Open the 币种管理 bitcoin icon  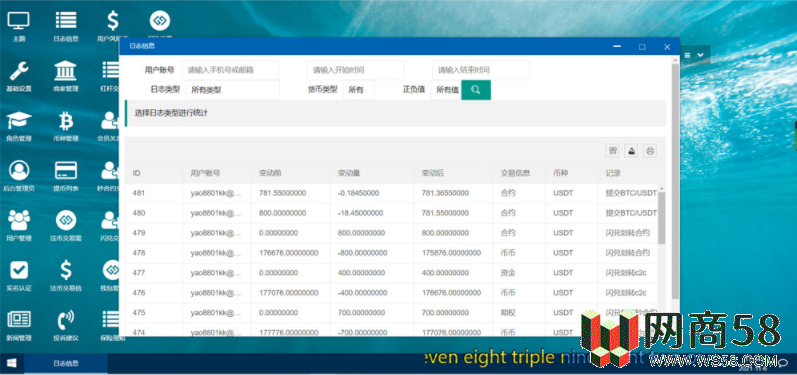click(66, 126)
